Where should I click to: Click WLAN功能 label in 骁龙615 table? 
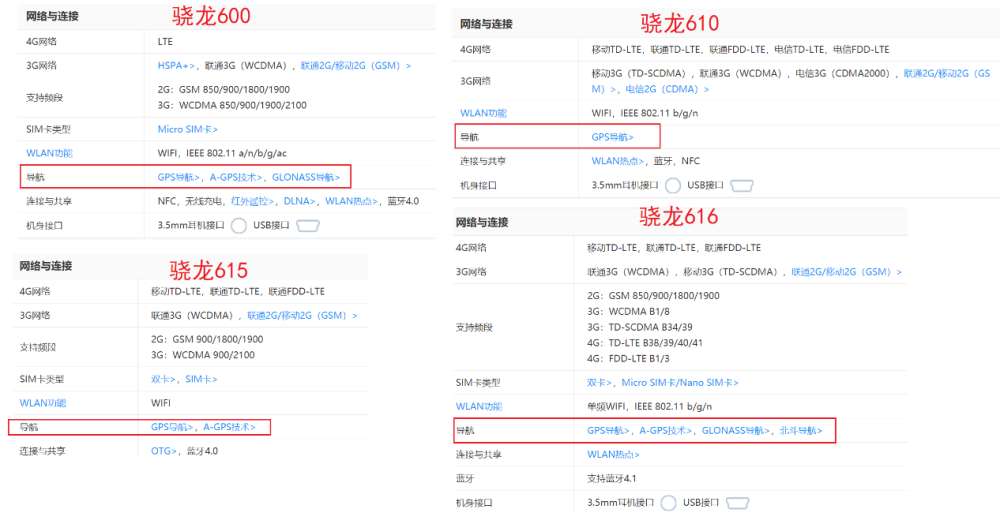pos(43,403)
